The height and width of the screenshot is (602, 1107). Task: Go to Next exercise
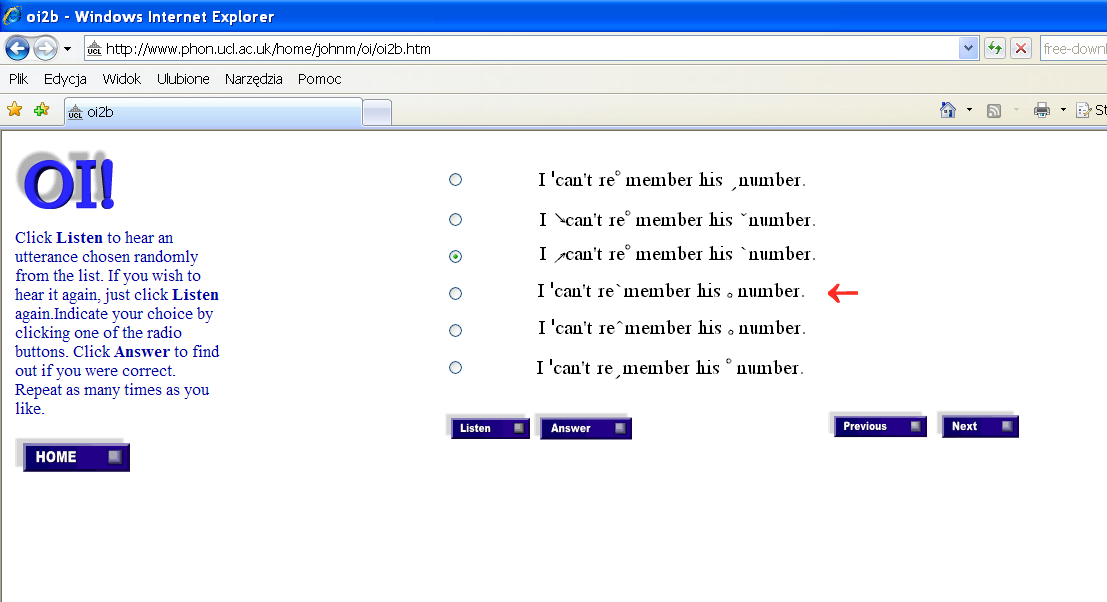981,426
